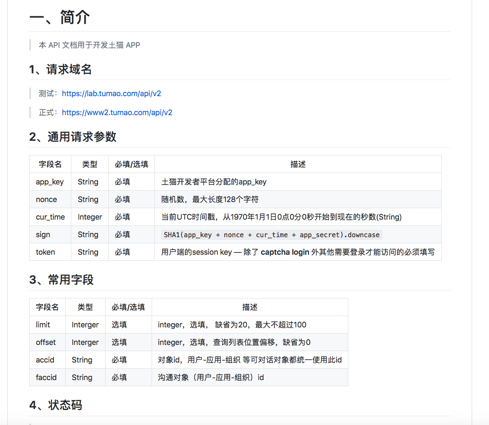Viewport: 489px width, 425px height.
Task: Select the app_key field name cell
Action: [x=50, y=182]
